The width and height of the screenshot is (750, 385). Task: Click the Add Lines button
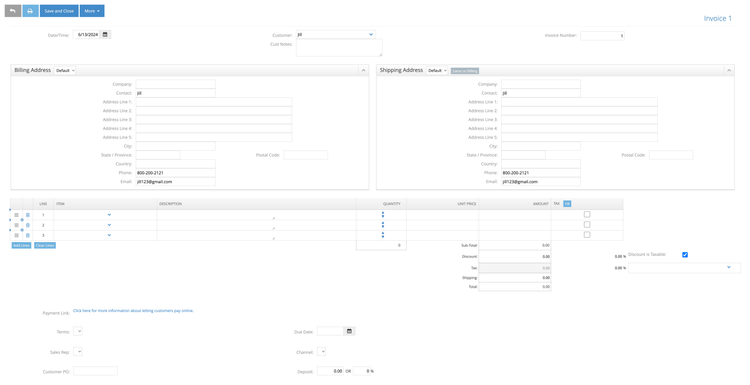[x=21, y=245]
